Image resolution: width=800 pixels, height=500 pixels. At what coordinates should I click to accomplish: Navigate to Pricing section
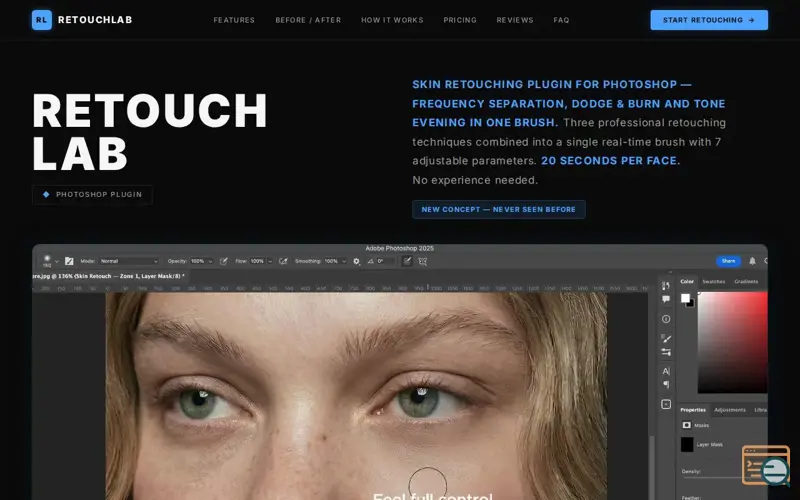[x=460, y=20]
